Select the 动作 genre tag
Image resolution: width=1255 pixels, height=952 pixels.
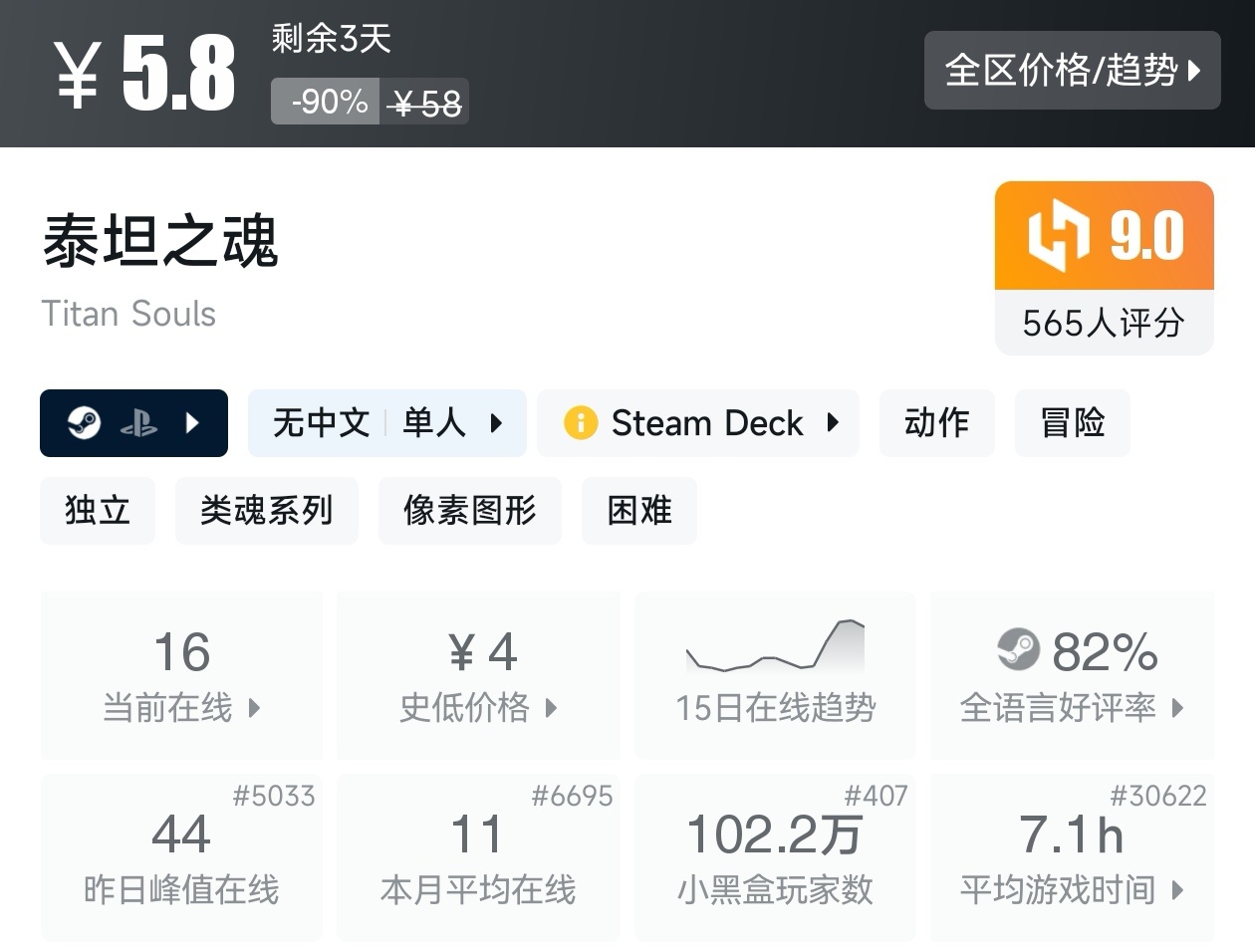click(936, 423)
